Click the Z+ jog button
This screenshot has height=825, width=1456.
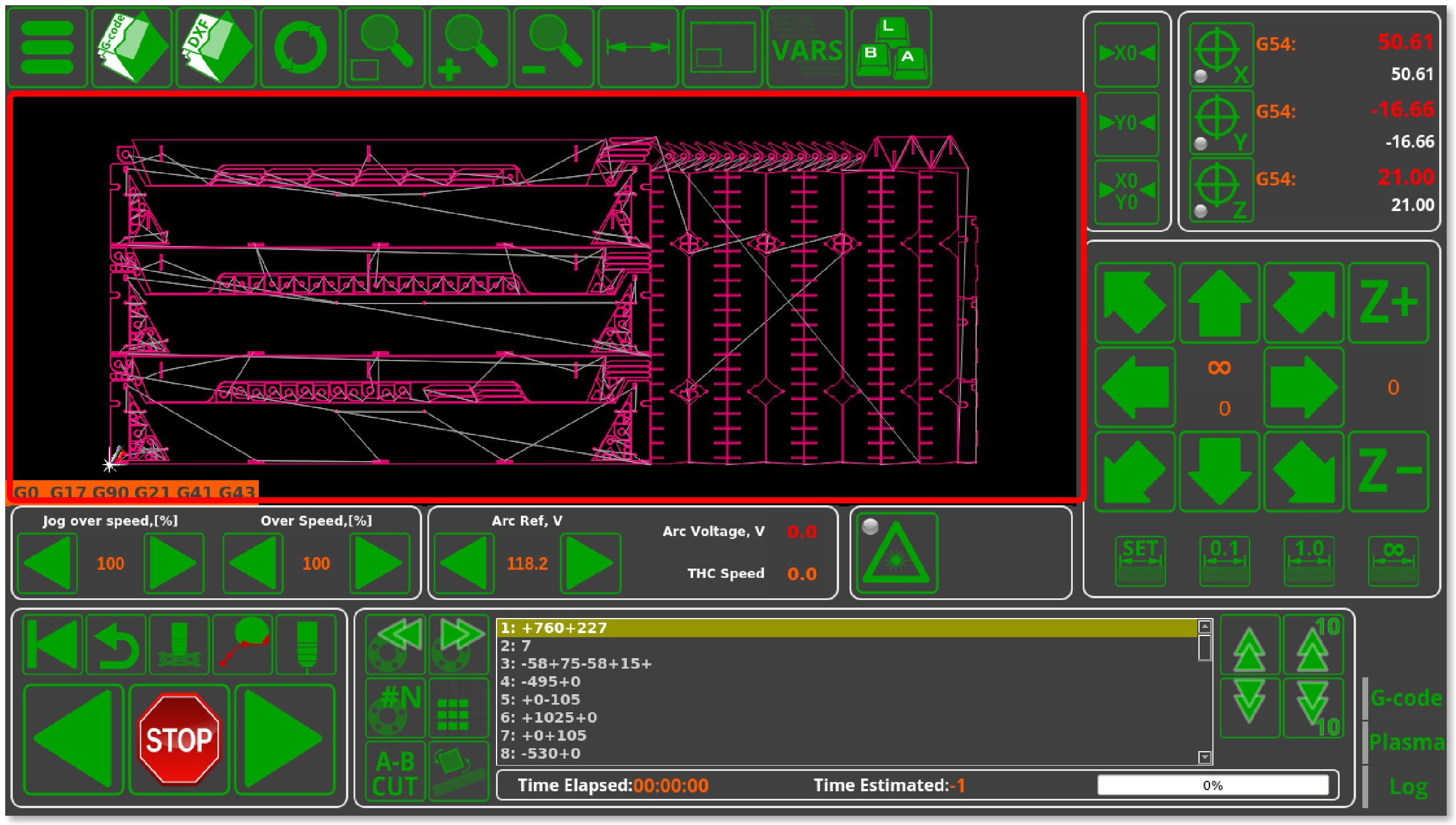pyautogui.click(x=1388, y=303)
